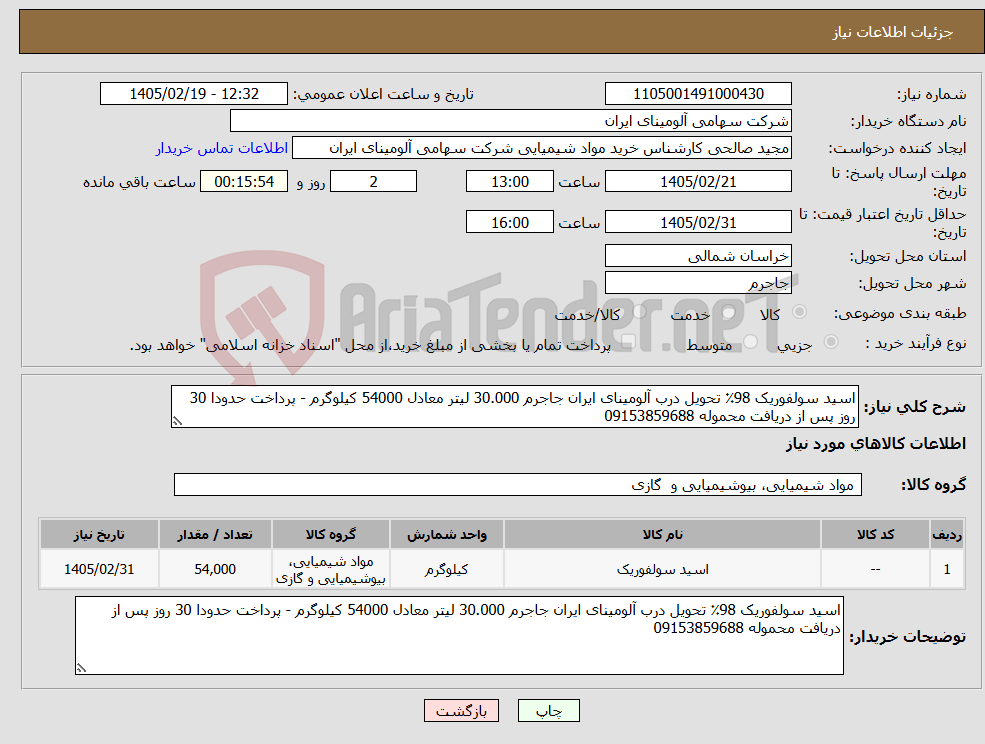Click the price validity date 1405/02/31 field

(698, 222)
